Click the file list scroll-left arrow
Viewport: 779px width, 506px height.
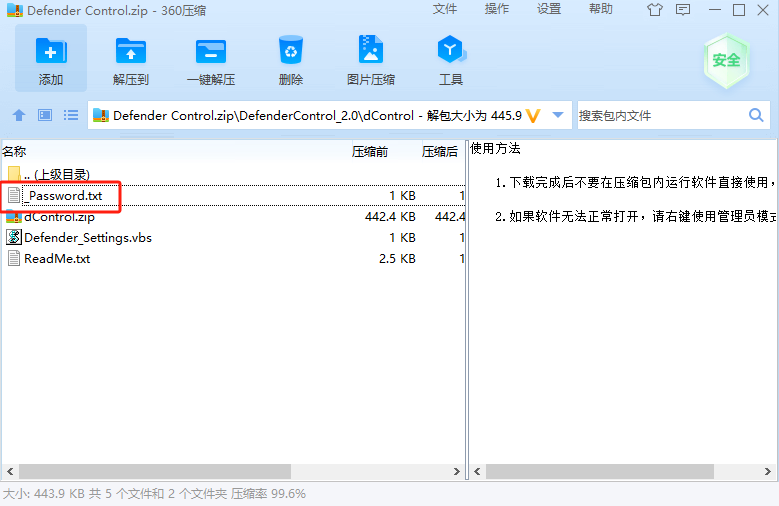point(9,471)
